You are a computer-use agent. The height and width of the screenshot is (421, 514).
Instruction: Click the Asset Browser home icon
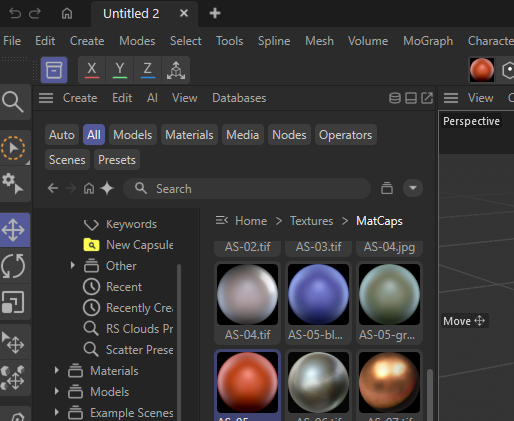tap(89, 189)
